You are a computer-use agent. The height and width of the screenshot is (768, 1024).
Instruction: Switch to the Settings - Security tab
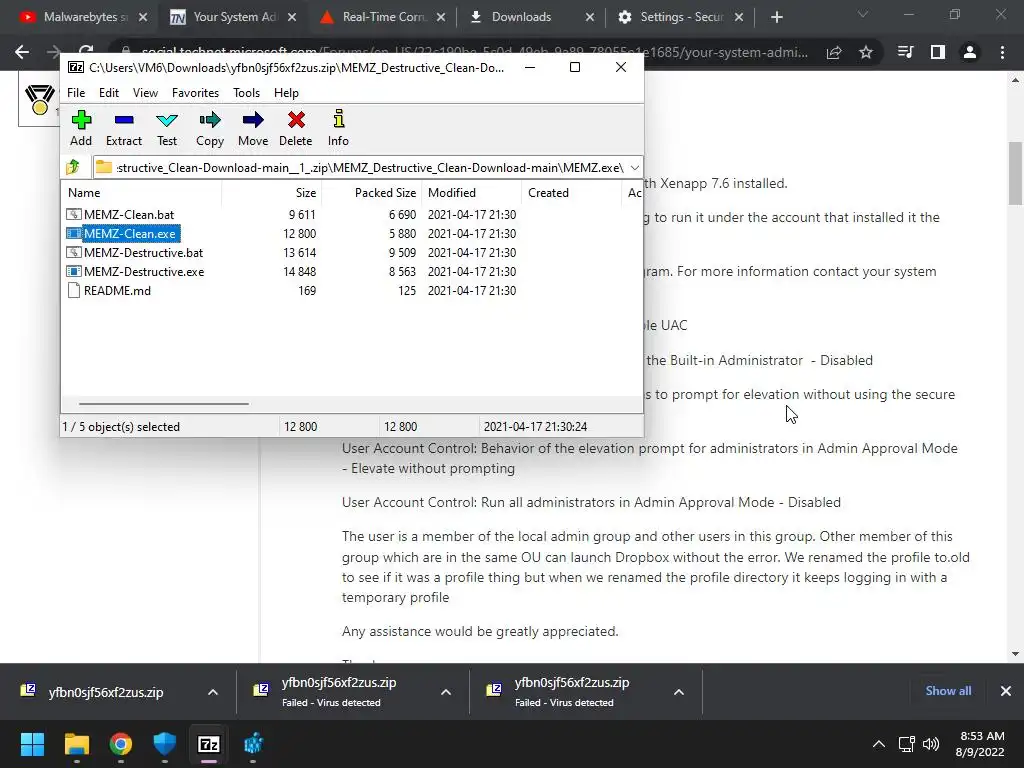(x=680, y=17)
